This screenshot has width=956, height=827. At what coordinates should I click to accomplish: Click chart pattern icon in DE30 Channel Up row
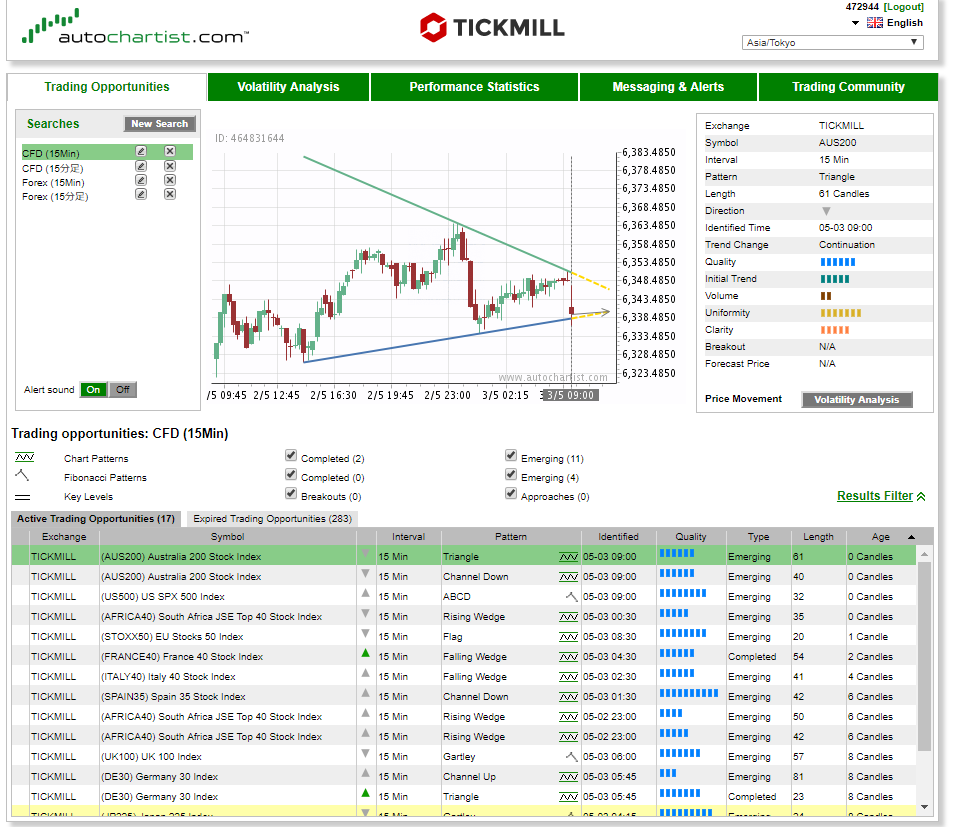pos(568,777)
